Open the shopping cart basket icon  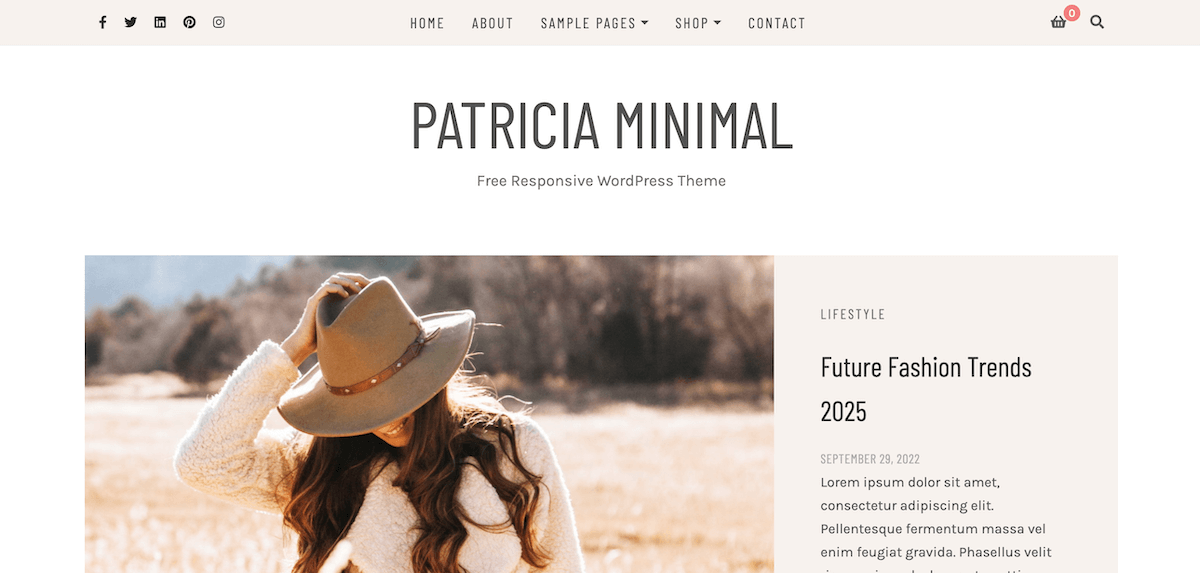[1058, 22]
